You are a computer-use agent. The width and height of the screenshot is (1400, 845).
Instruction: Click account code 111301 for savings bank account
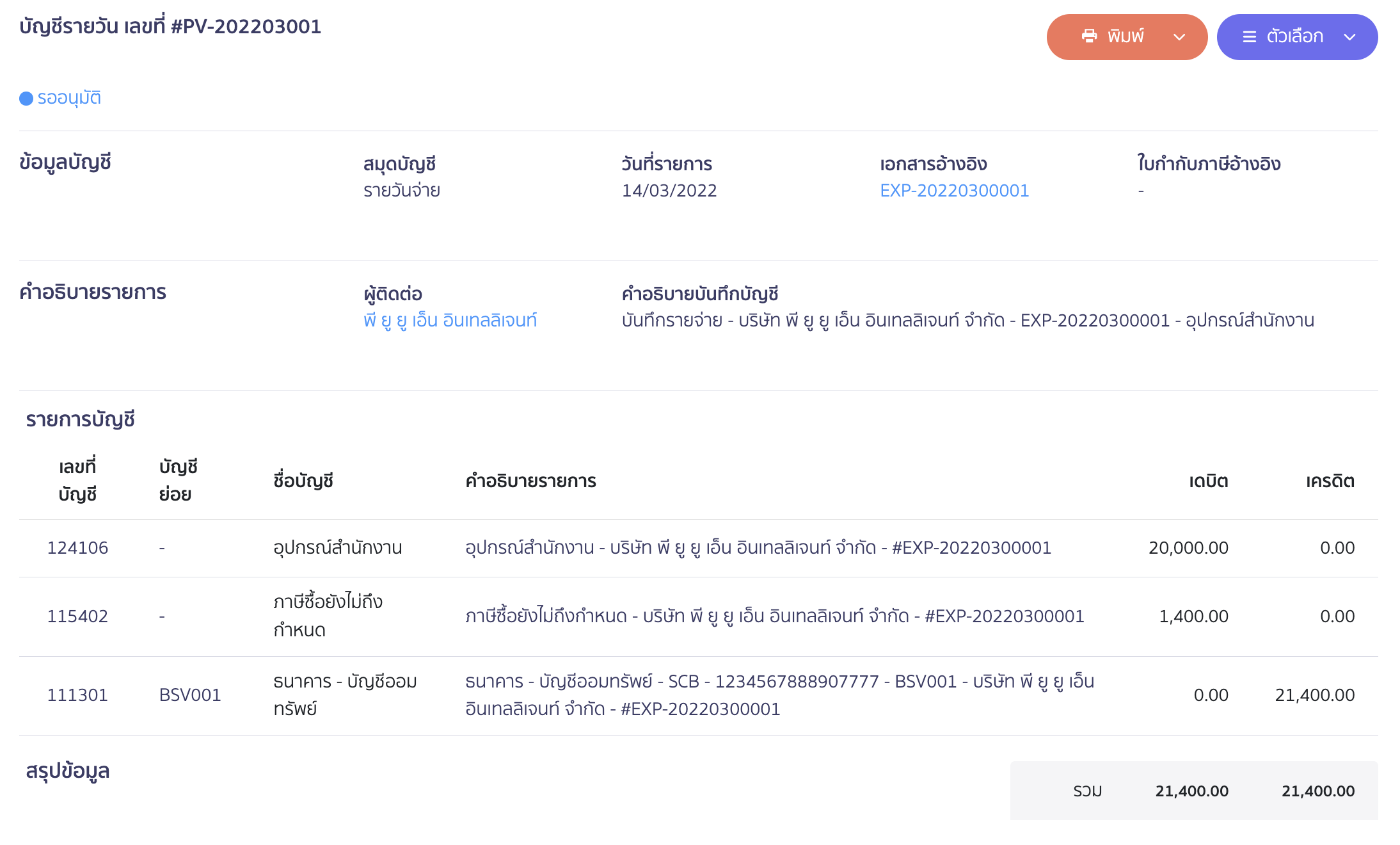coord(78,694)
